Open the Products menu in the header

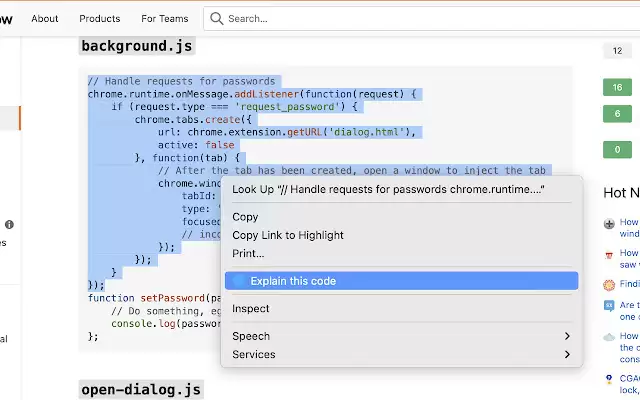pyautogui.click(x=100, y=19)
